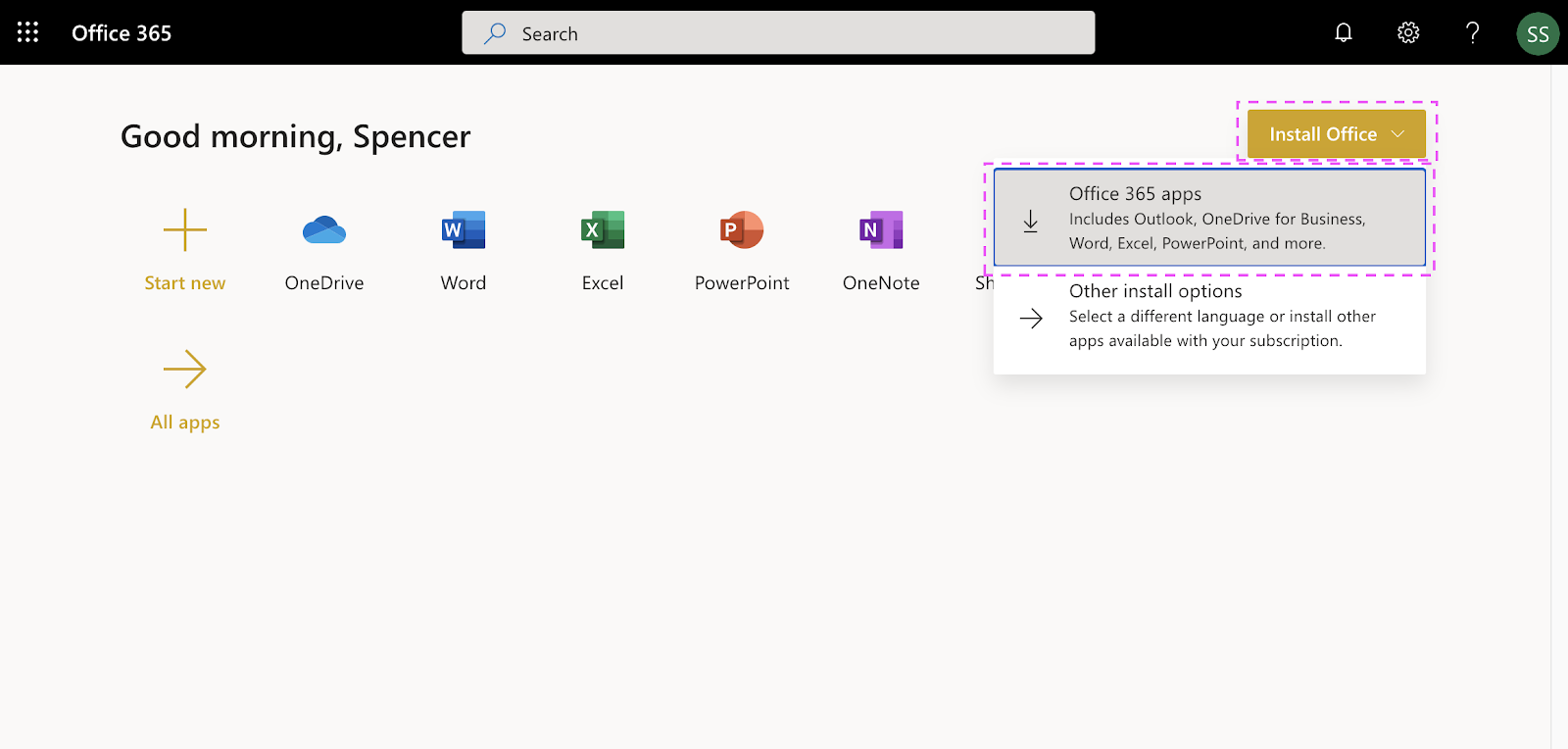Click the download arrow icon in menu

[1031, 222]
